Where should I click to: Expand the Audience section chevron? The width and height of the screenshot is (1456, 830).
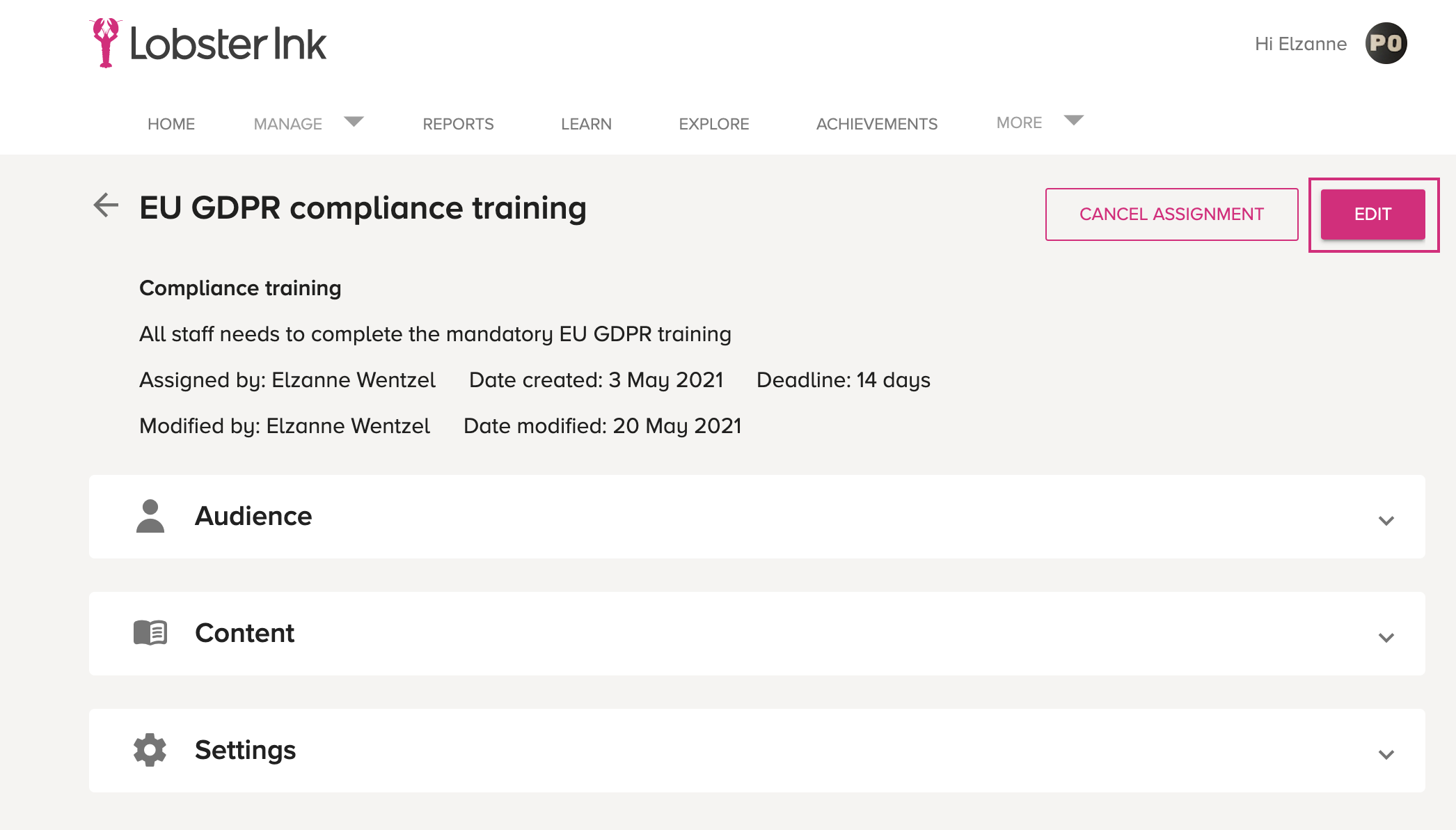(1386, 520)
